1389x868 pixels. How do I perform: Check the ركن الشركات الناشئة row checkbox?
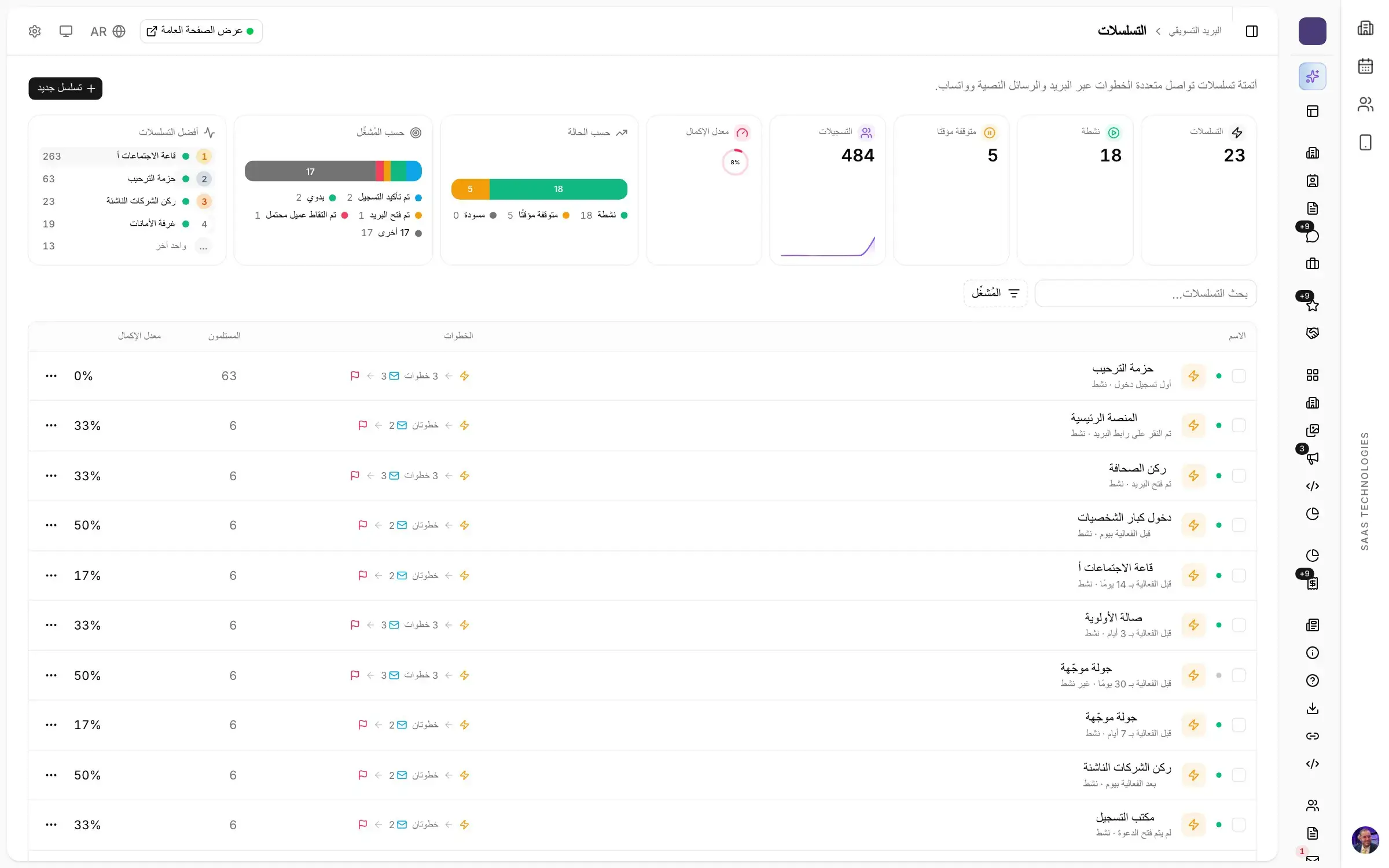click(1239, 775)
